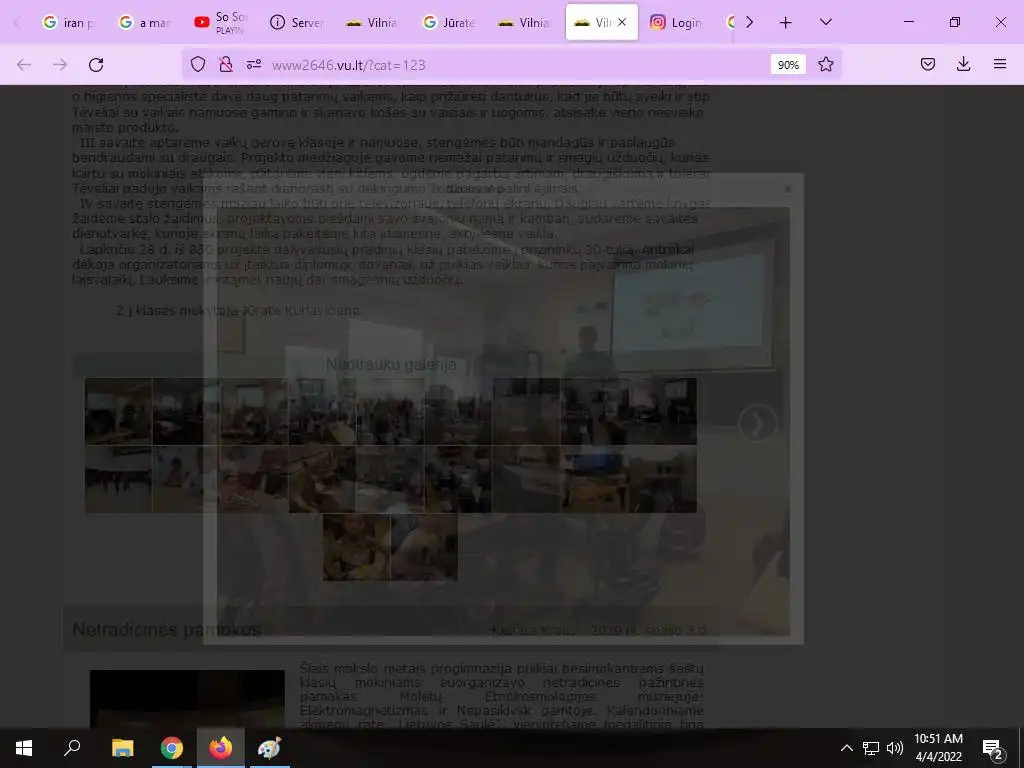
Task: Open the notification center
Action: pos(993,748)
